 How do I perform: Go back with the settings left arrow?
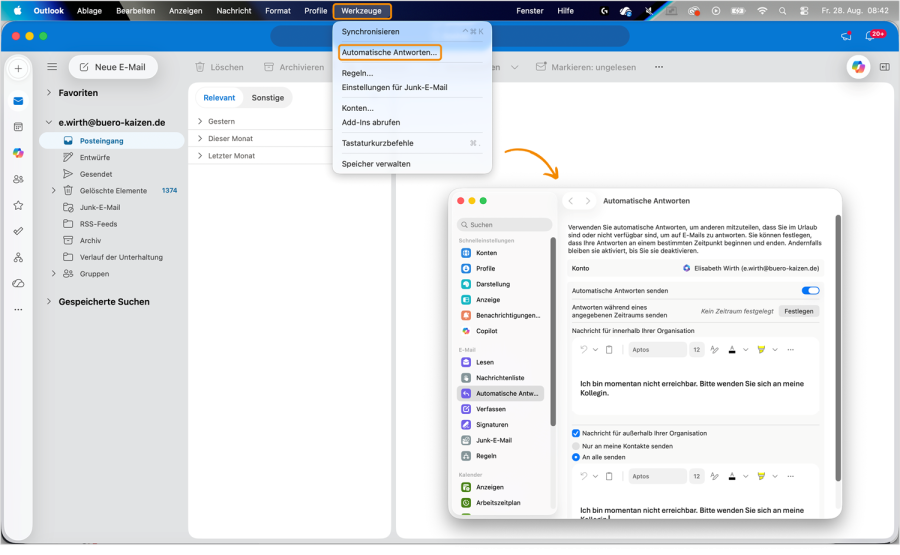[571, 201]
